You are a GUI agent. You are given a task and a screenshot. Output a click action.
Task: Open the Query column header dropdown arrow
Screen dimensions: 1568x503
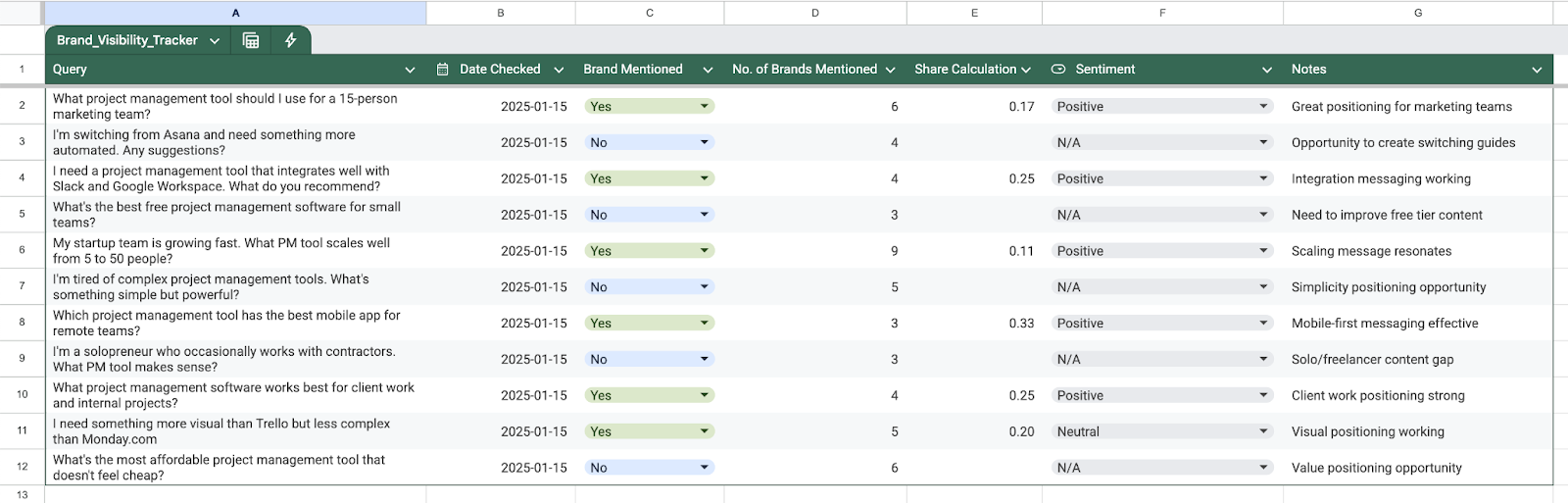point(410,70)
